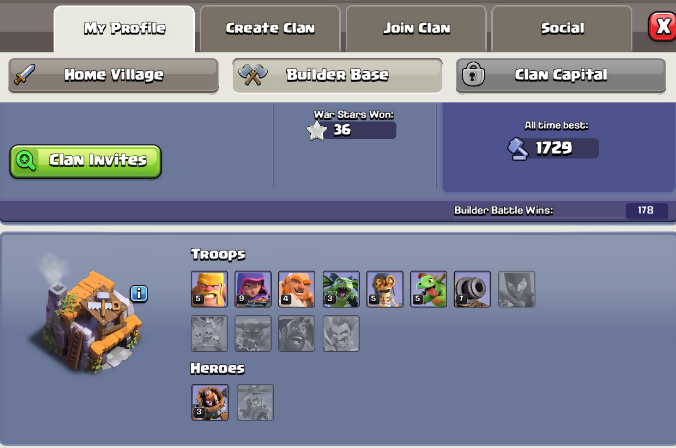
Task: Click the locked Clan Capital button
Action: [561, 75]
